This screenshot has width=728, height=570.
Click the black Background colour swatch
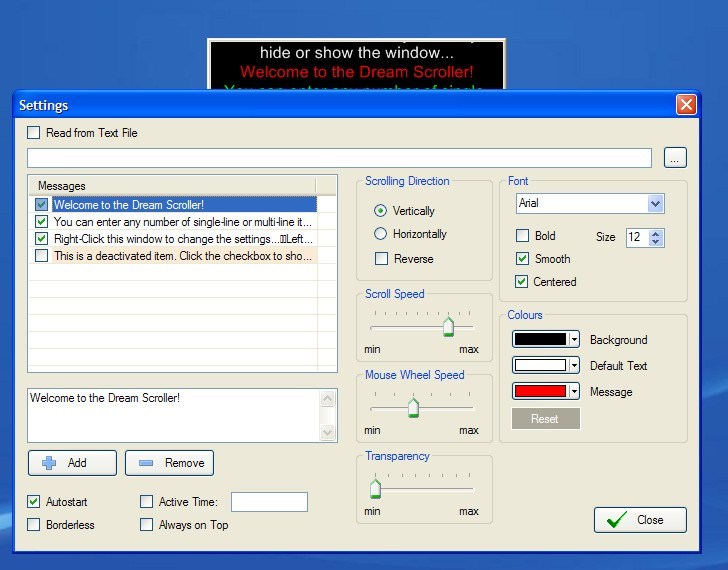(540, 339)
